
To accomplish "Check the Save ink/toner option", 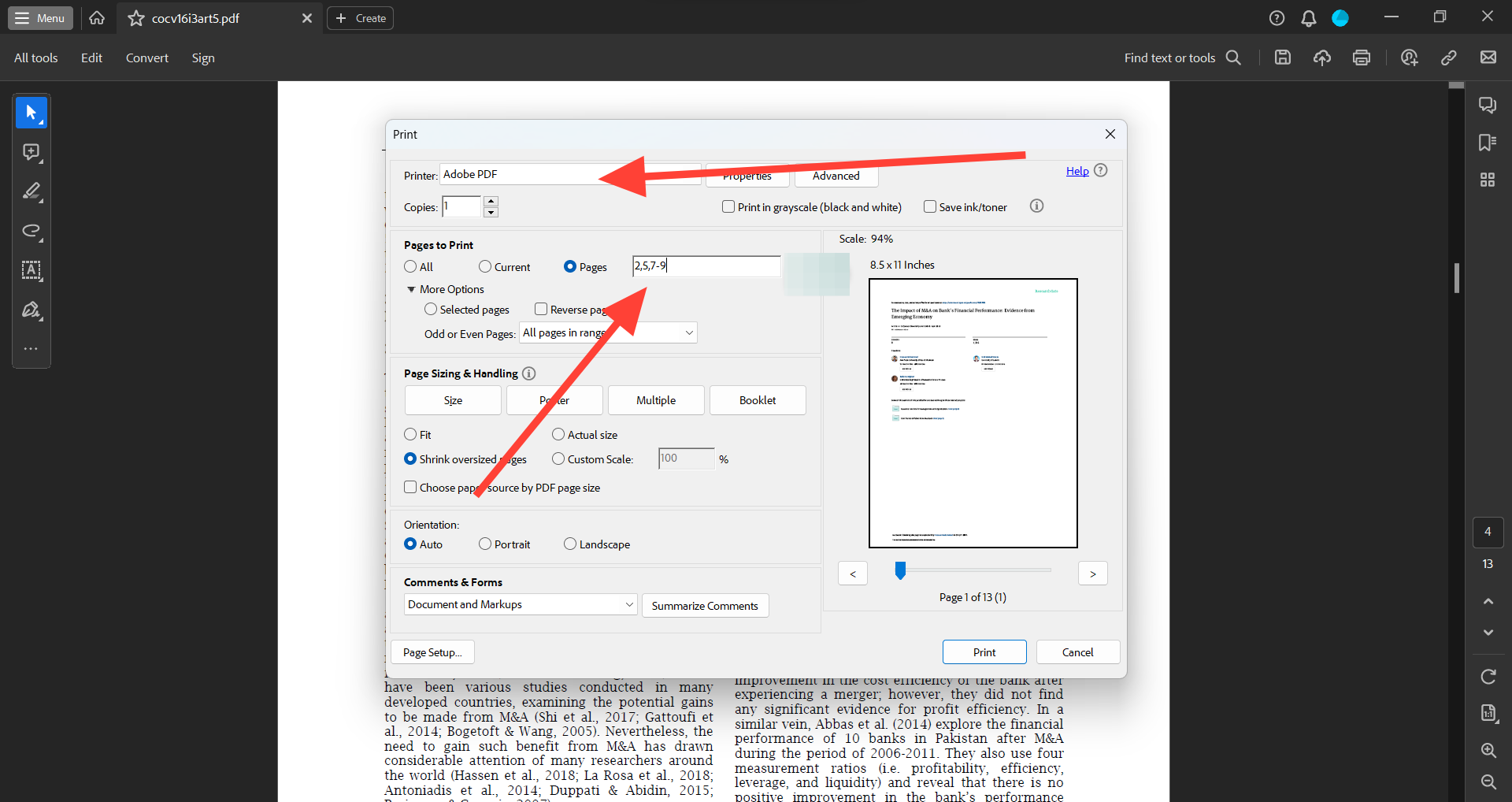I will click(x=930, y=206).
